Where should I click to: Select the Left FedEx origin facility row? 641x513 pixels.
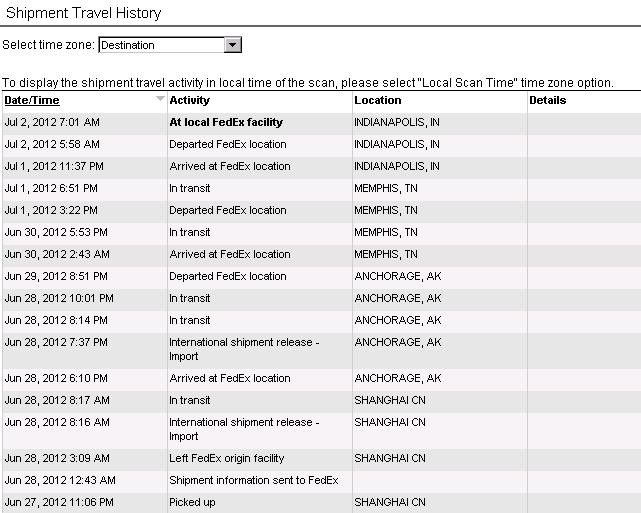[x=321, y=458]
